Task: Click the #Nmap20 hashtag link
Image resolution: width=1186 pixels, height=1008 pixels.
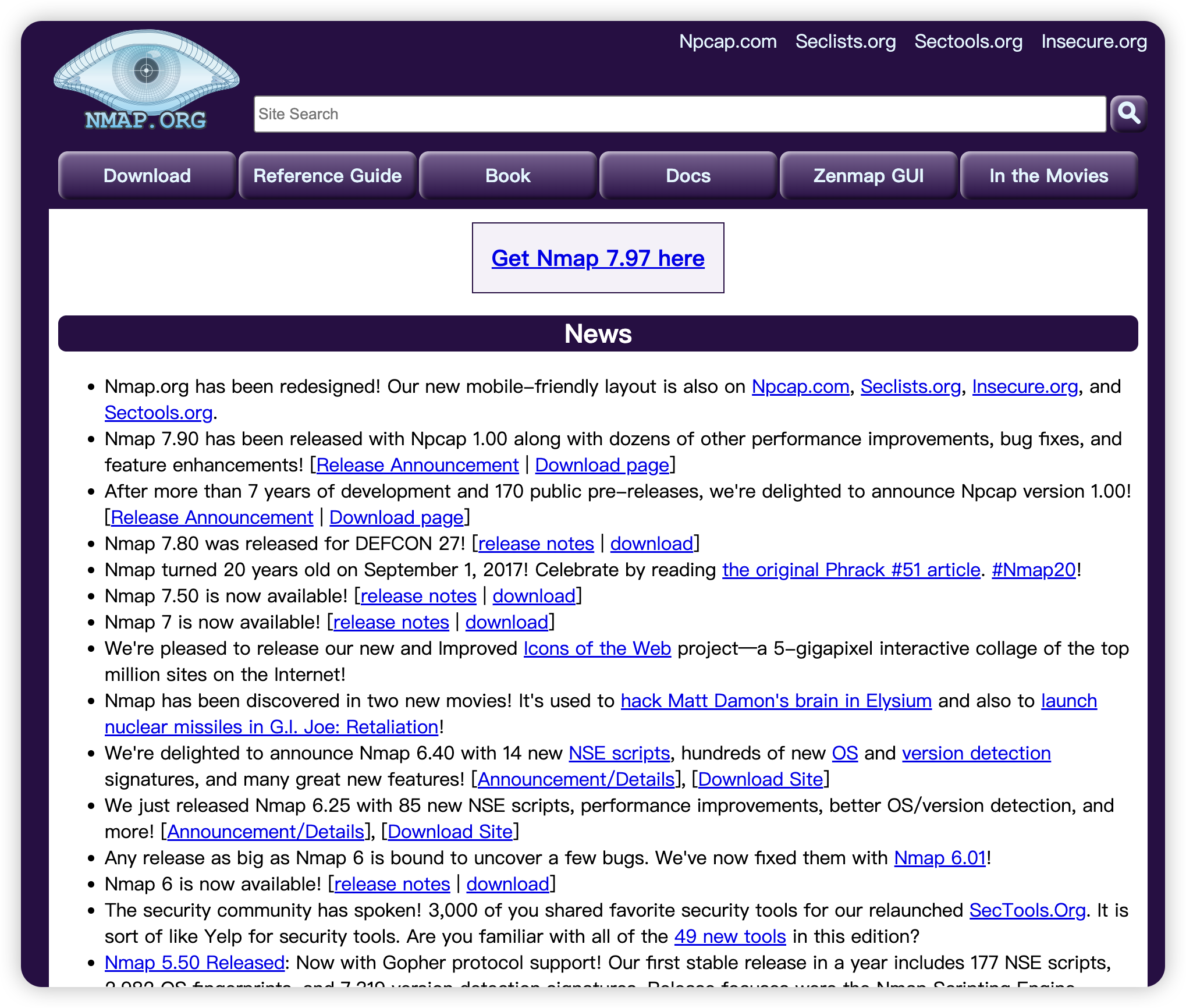Action: [1033, 570]
